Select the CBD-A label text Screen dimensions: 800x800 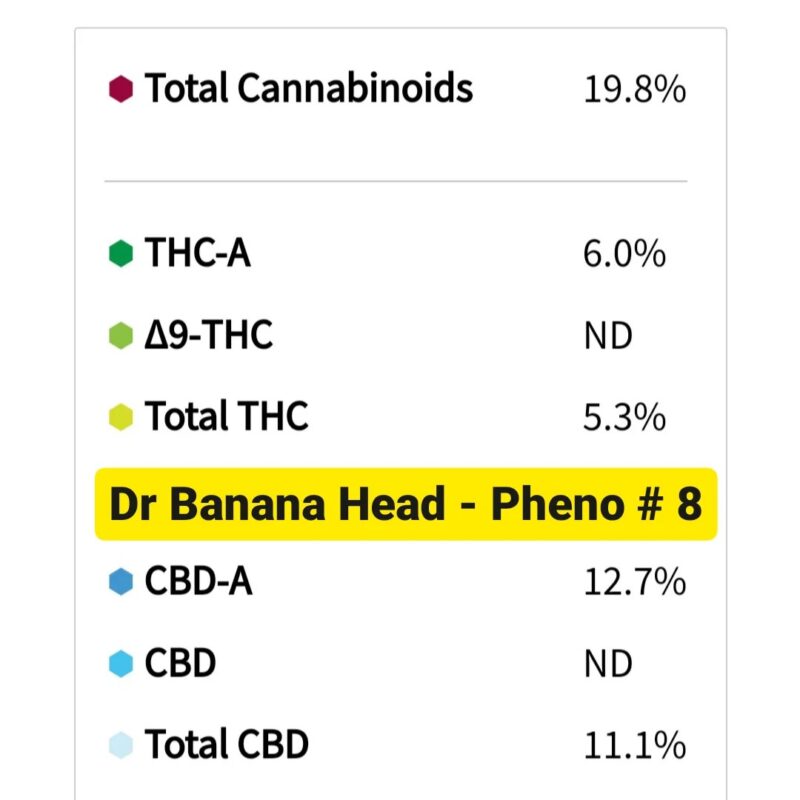coord(199,582)
